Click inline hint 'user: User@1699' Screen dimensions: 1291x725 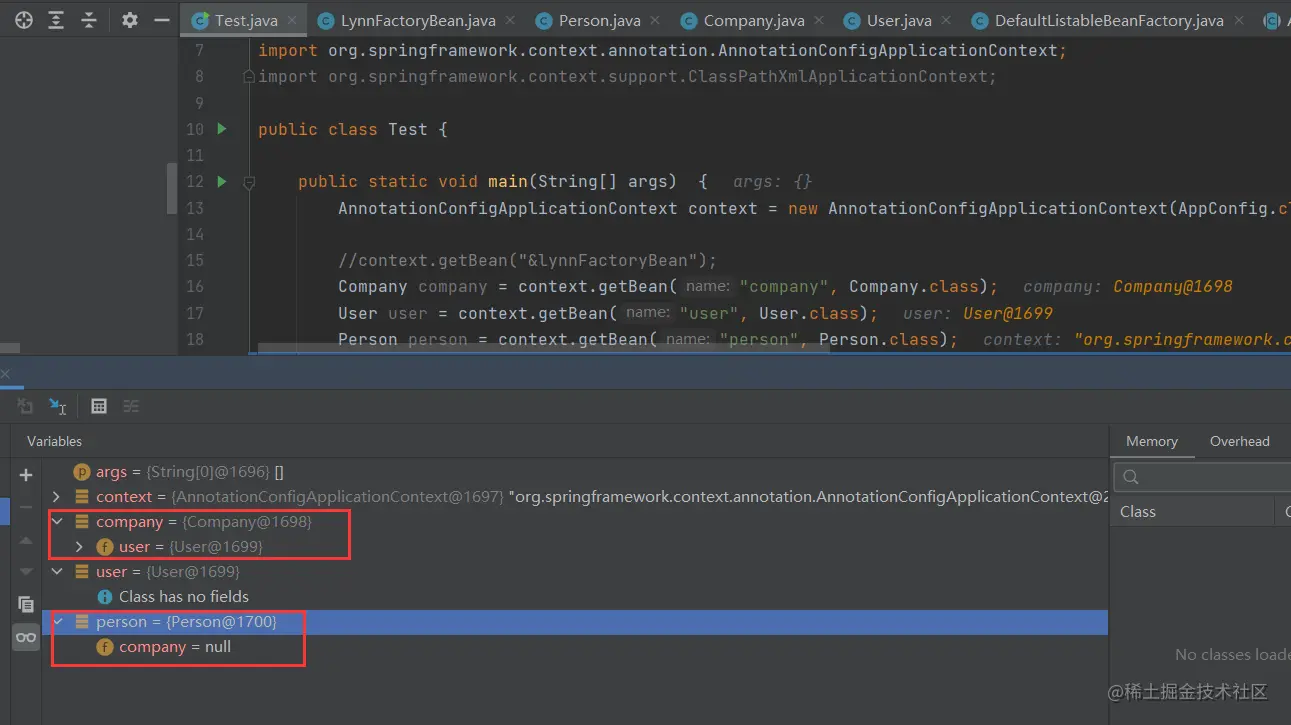[977, 313]
